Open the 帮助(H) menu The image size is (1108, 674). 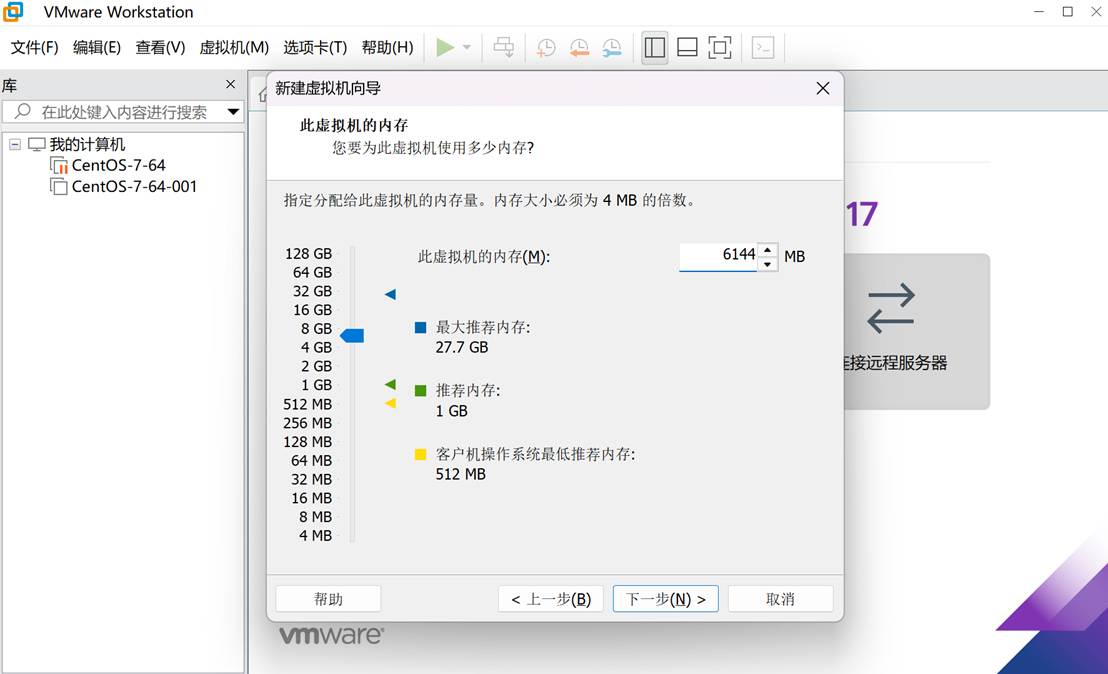[387, 47]
